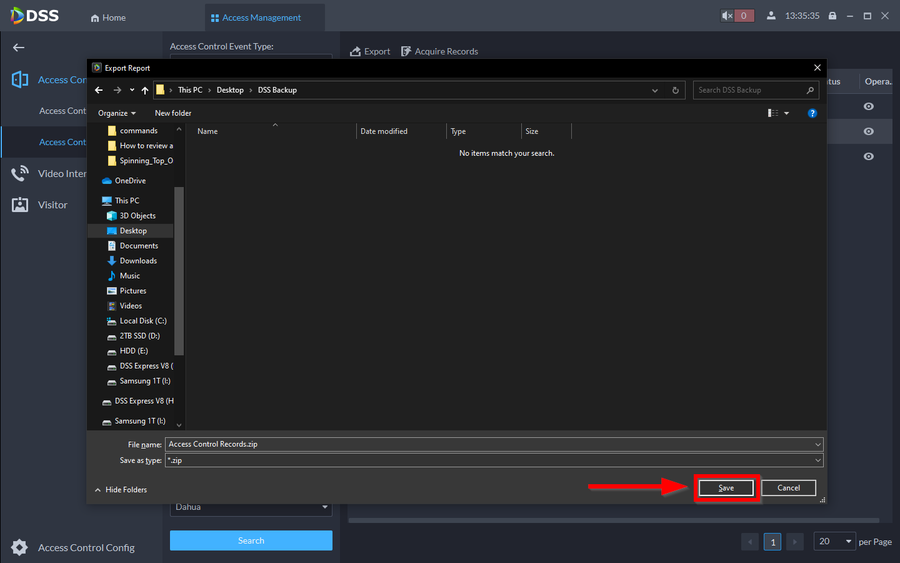This screenshot has width=900, height=563.
Task: Expand the Save as type dropdown
Action: (x=818, y=460)
